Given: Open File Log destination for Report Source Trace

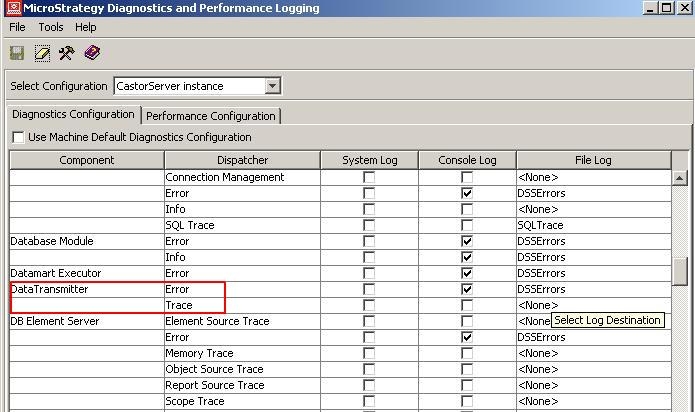Looking at the screenshot, I should 593,385.
